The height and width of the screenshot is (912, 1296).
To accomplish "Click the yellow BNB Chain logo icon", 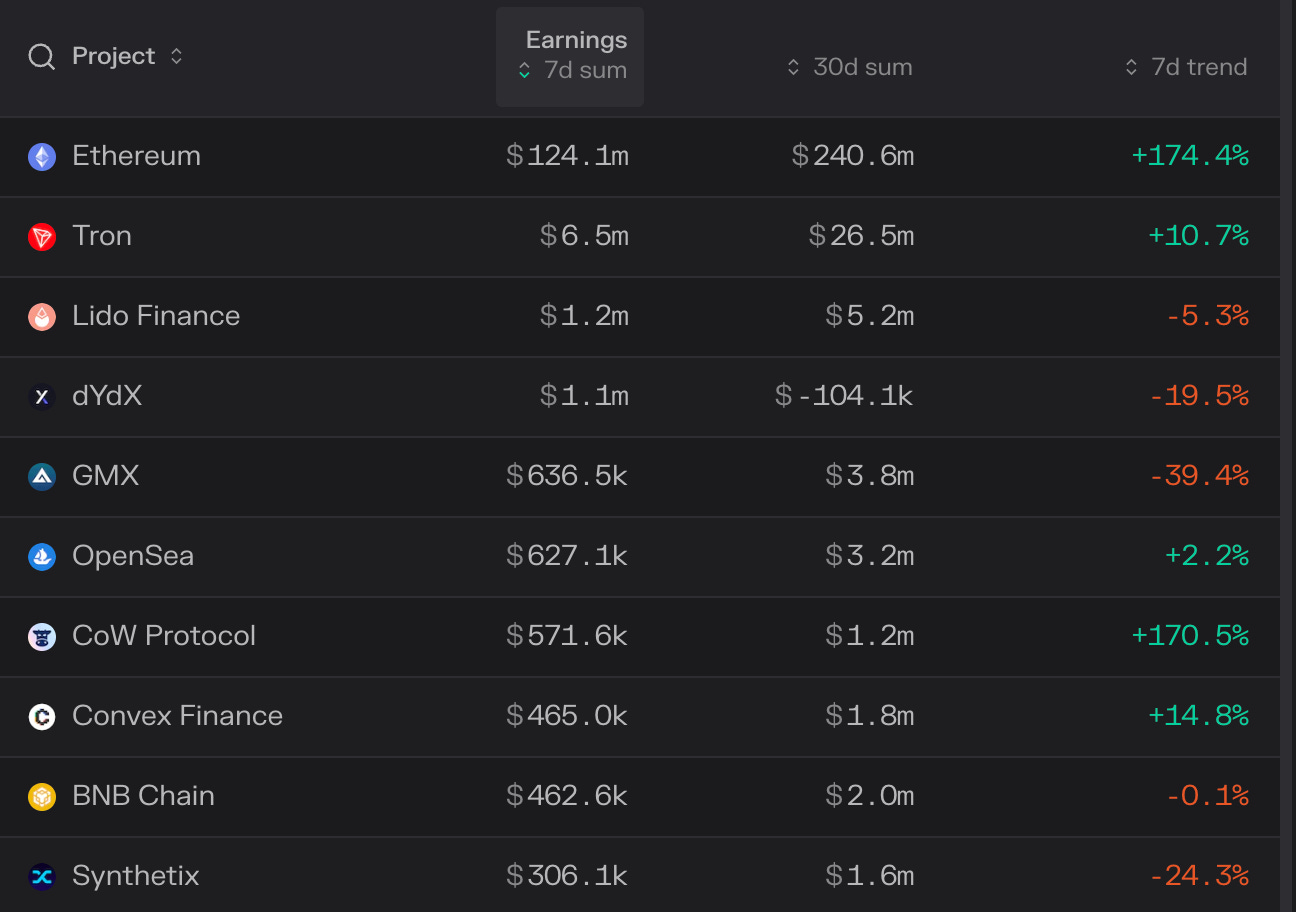I will pyautogui.click(x=41, y=797).
